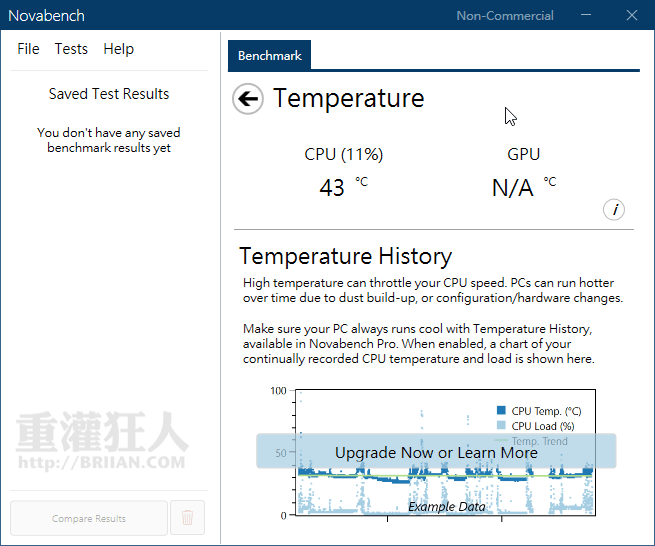The width and height of the screenshot is (655, 546).
Task: Open the temperature info icon
Action: tap(615, 210)
